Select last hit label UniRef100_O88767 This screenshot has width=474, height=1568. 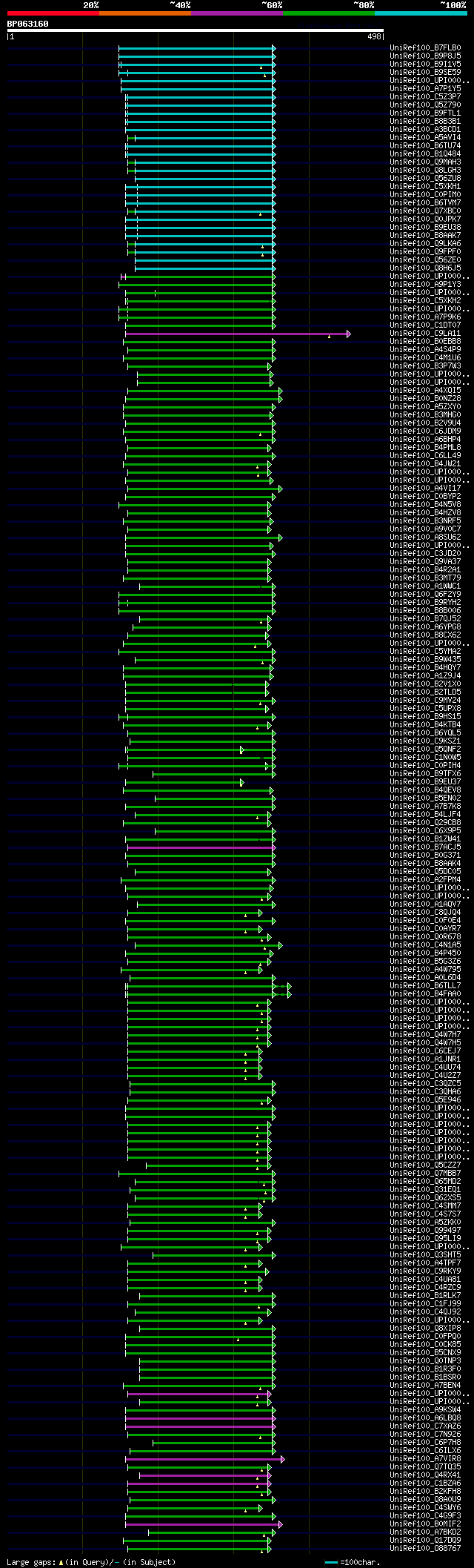(x=425, y=1549)
